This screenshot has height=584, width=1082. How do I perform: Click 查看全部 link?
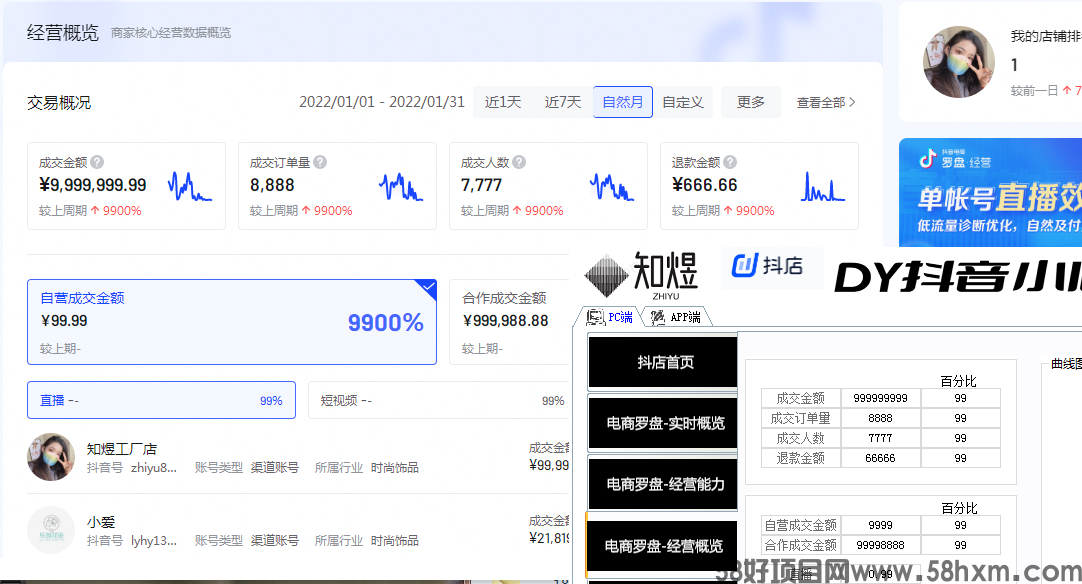pyautogui.click(x=826, y=102)
